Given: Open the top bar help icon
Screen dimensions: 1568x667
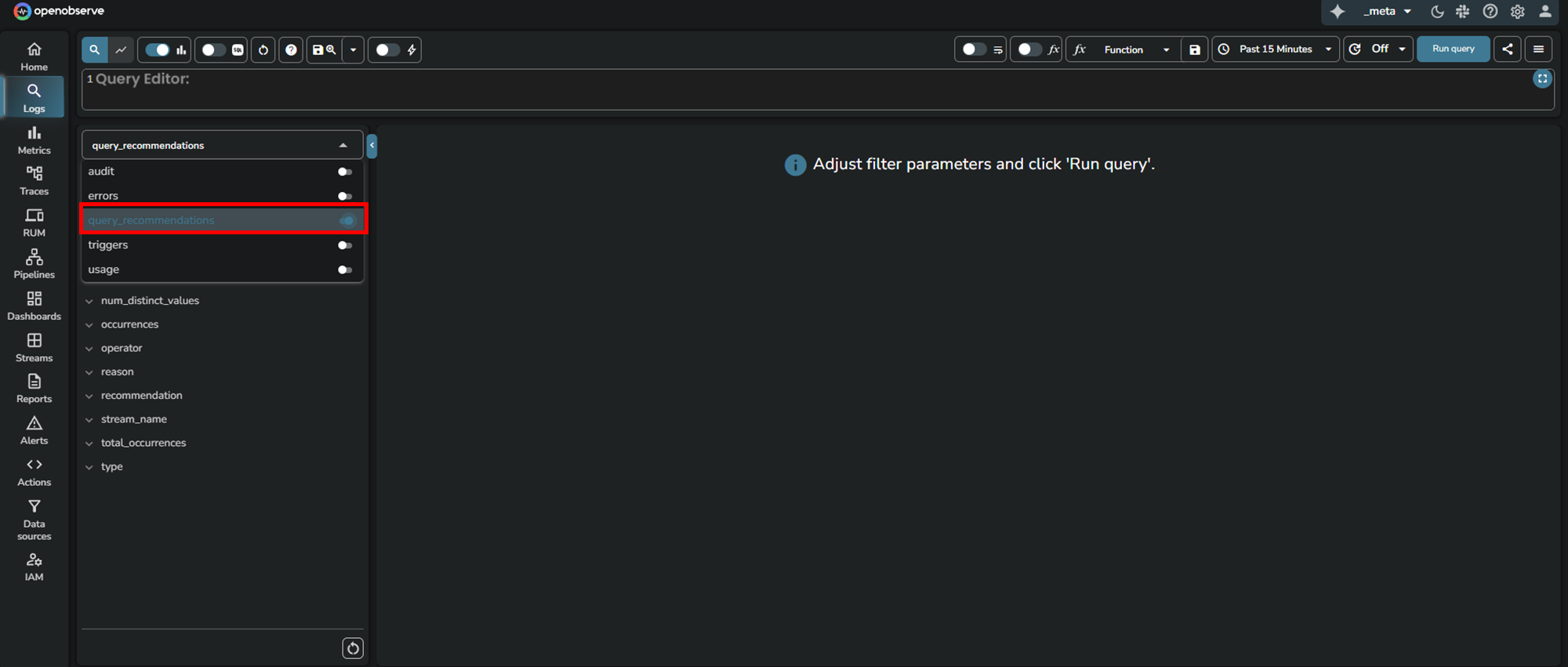Looking at the screenshot, I should coord(1490,11).
